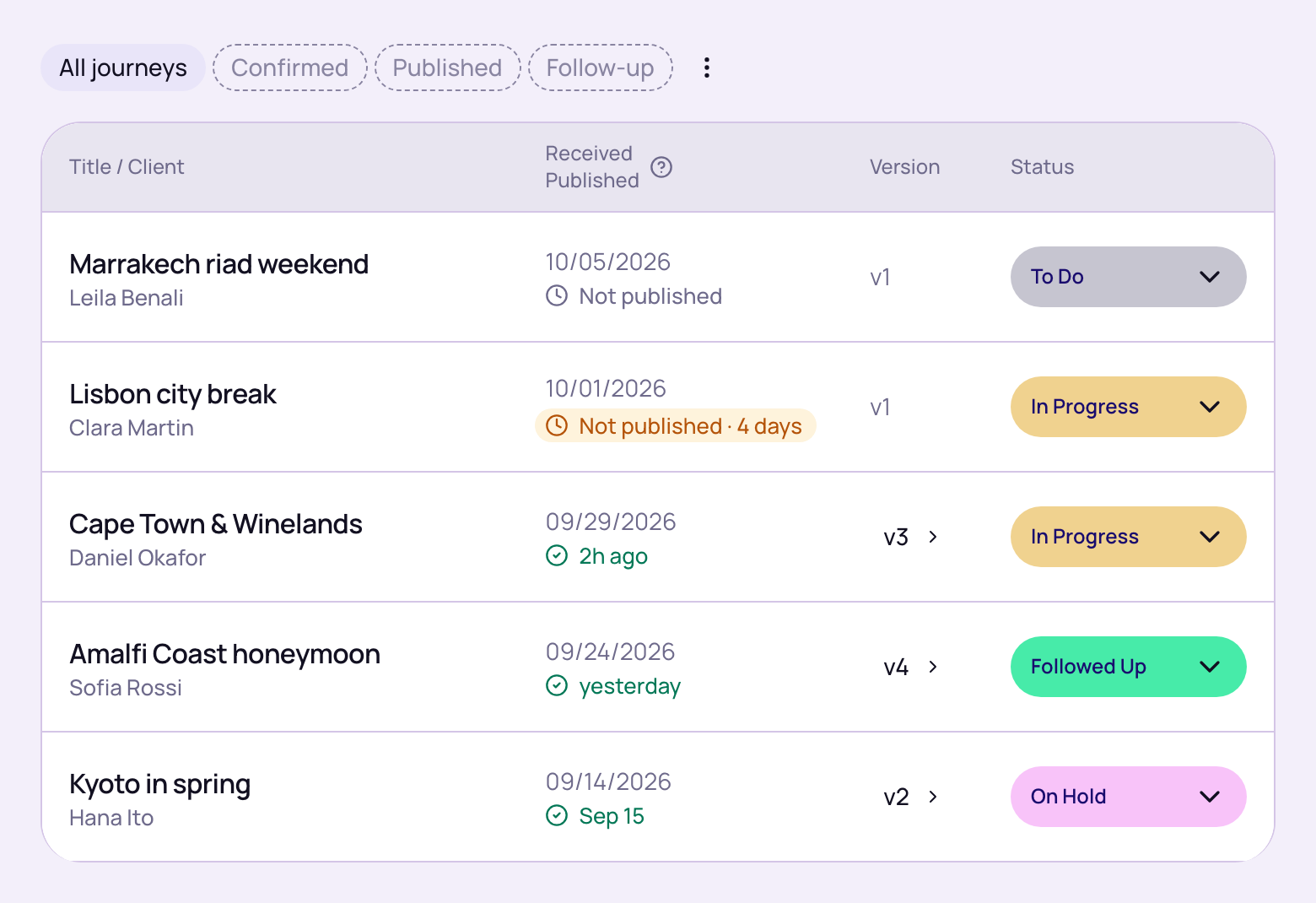Open Cape Town's In Progress status dropdown

[1129, 537]
